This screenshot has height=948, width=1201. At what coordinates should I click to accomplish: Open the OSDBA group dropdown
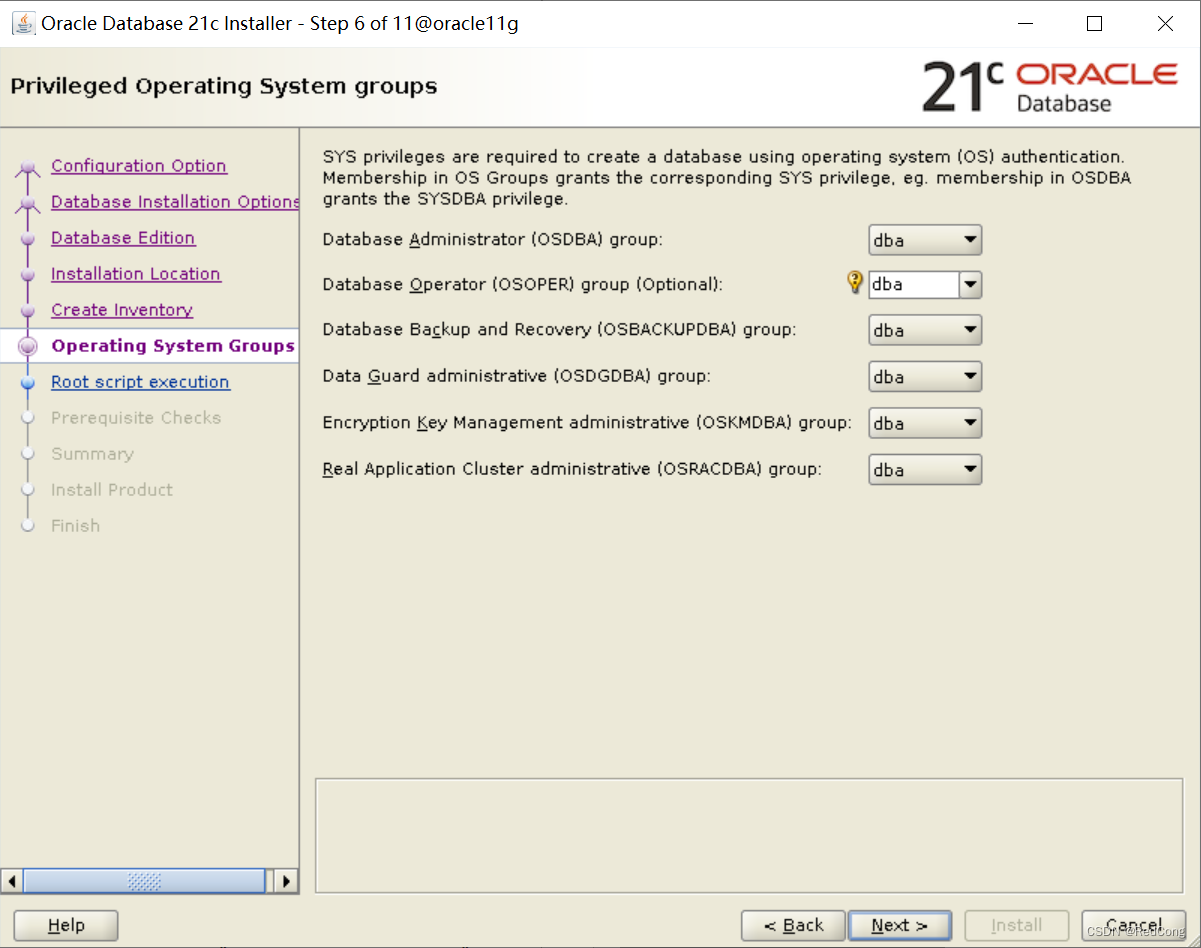[x=925, y=240]
